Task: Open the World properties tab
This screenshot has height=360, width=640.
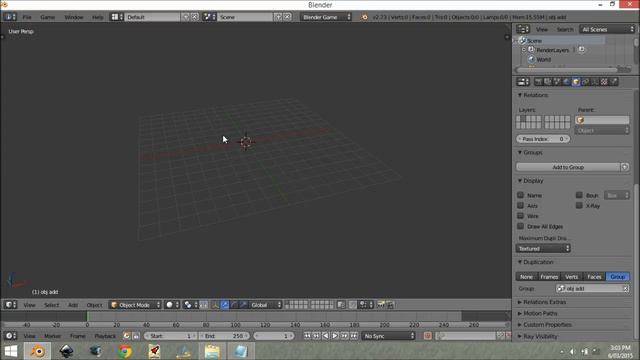Action: pos(567,82)
